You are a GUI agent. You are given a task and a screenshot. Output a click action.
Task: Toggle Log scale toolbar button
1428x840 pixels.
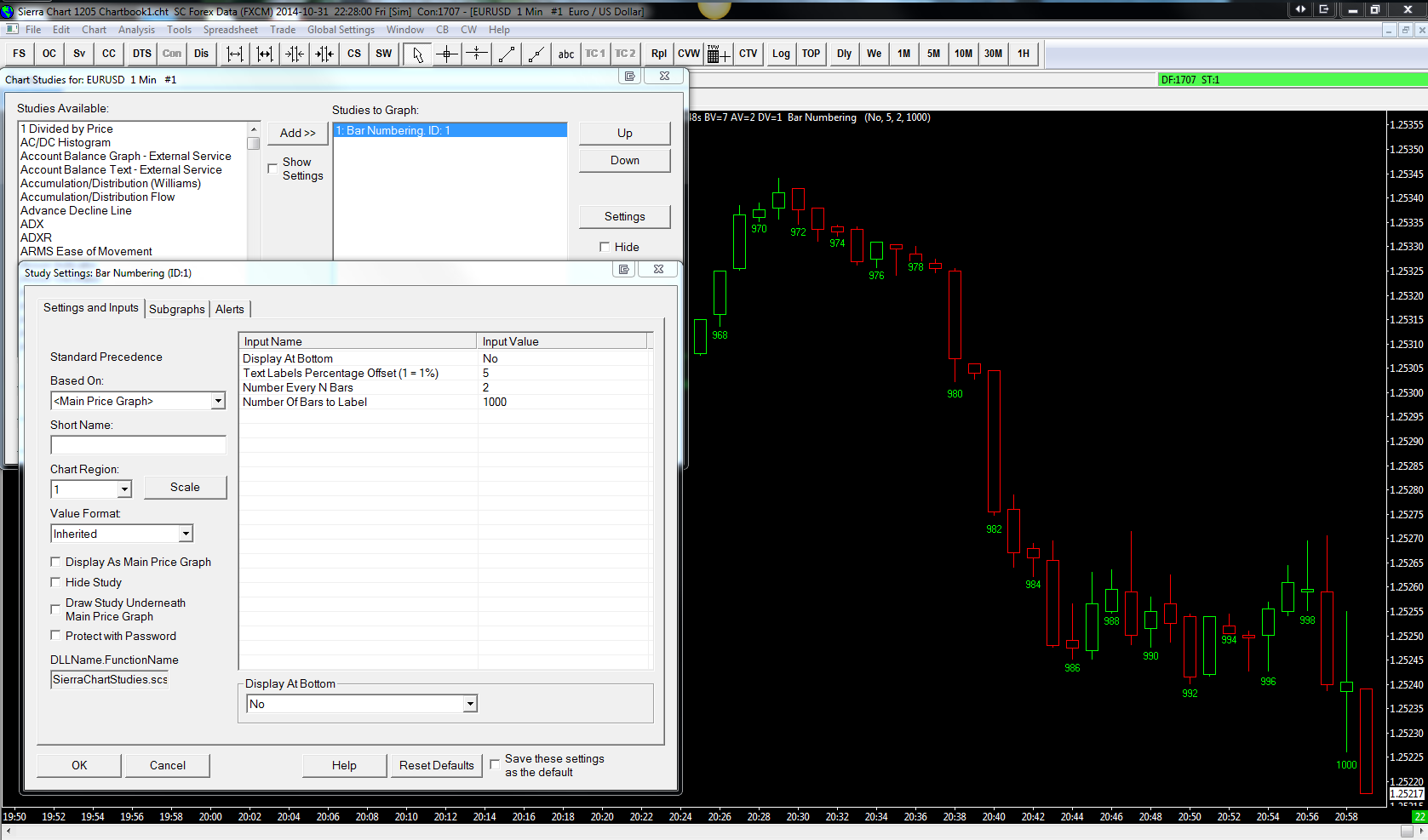[782, 54]
